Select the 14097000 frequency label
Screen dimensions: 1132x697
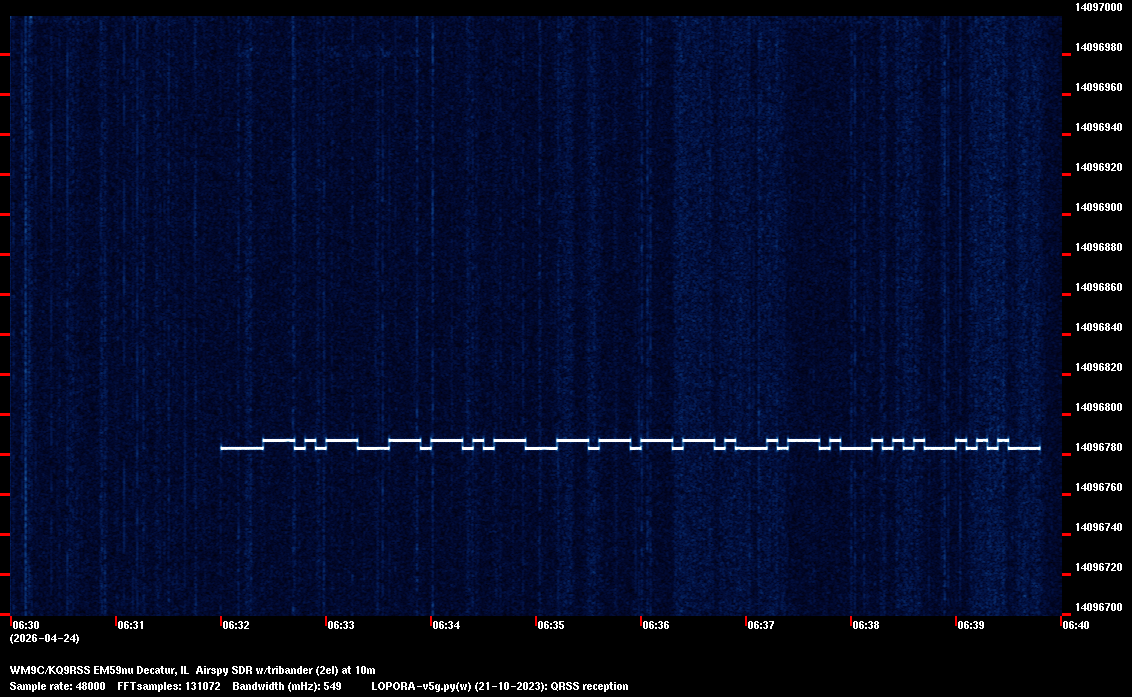[x=1098, y=7]
